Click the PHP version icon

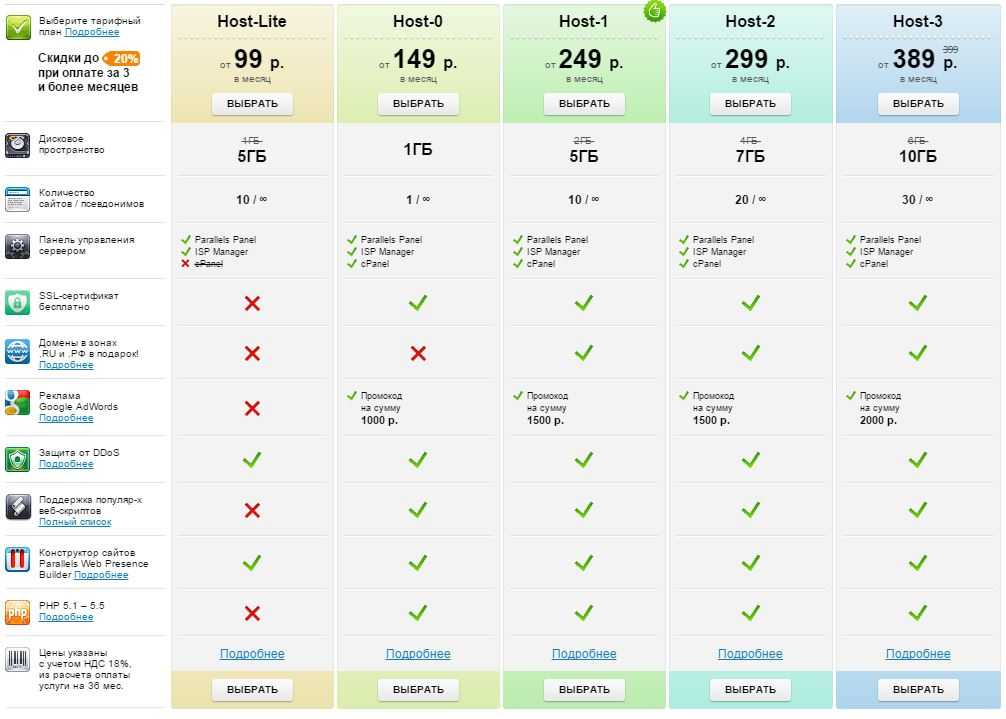[18, 611]
